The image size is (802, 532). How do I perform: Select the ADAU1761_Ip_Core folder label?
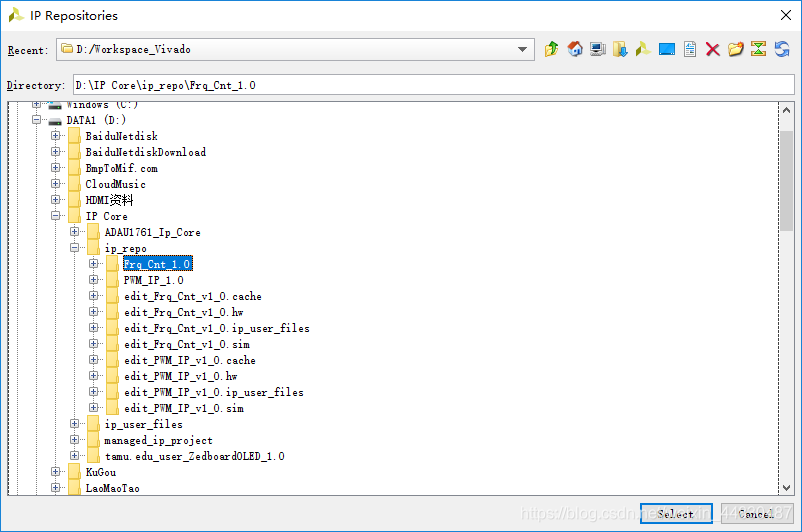point(152,232)
